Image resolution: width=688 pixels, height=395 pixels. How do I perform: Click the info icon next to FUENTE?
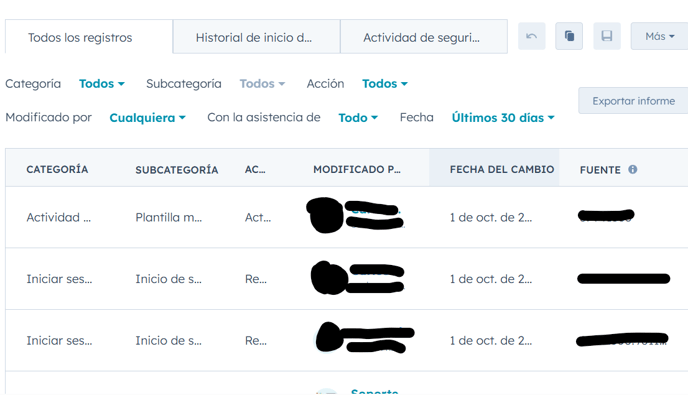coord(632,169)
